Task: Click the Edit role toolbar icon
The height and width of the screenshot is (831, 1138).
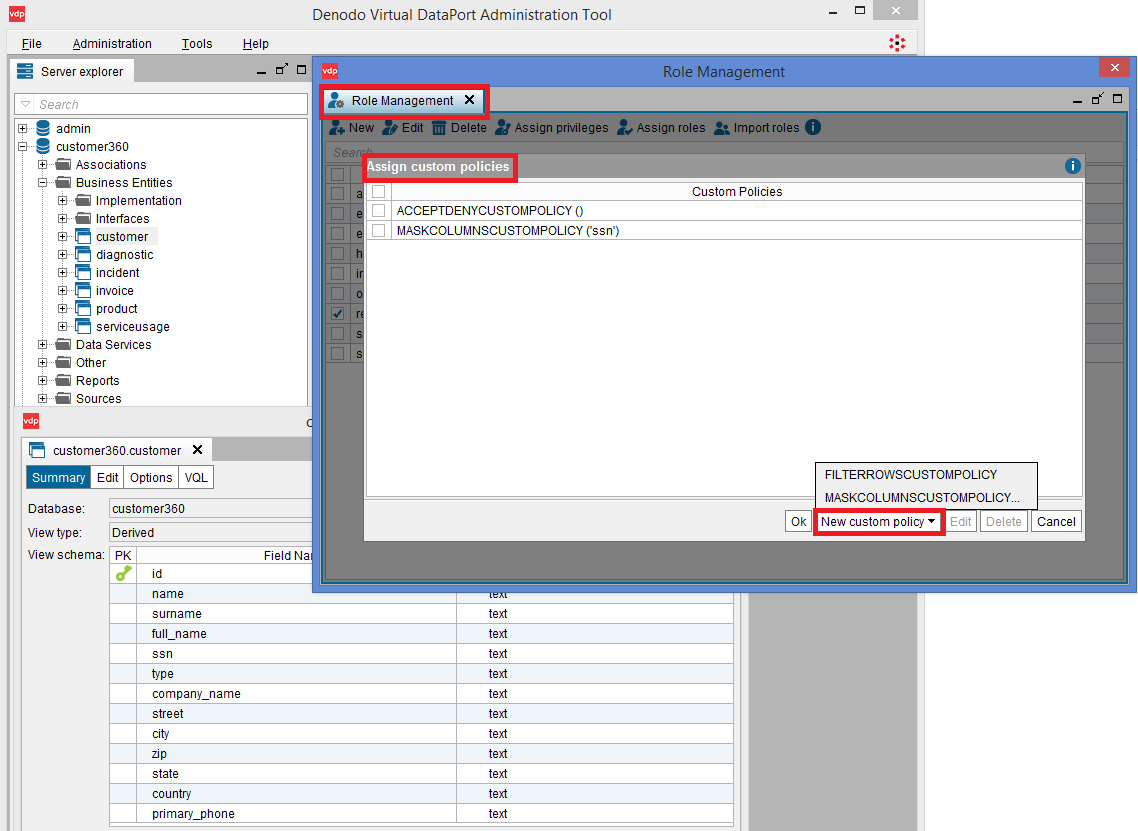Action: [x=390, y=128]
